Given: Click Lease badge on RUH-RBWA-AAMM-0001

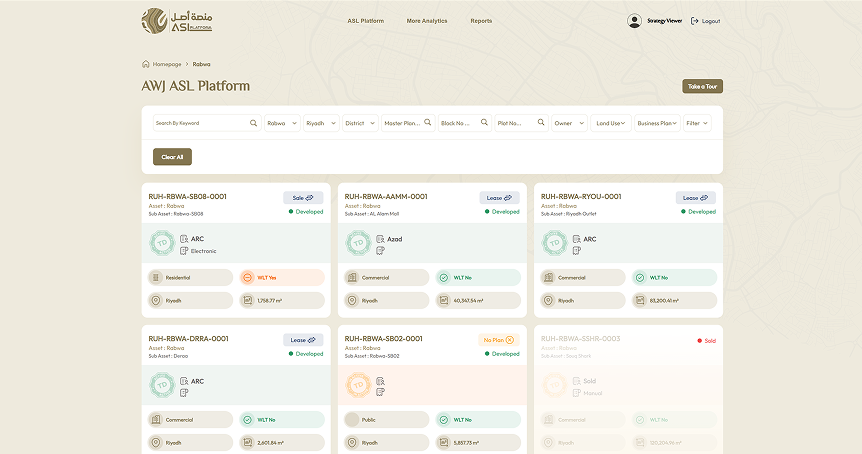Looking at the screenshot, I should click(499, 198).
